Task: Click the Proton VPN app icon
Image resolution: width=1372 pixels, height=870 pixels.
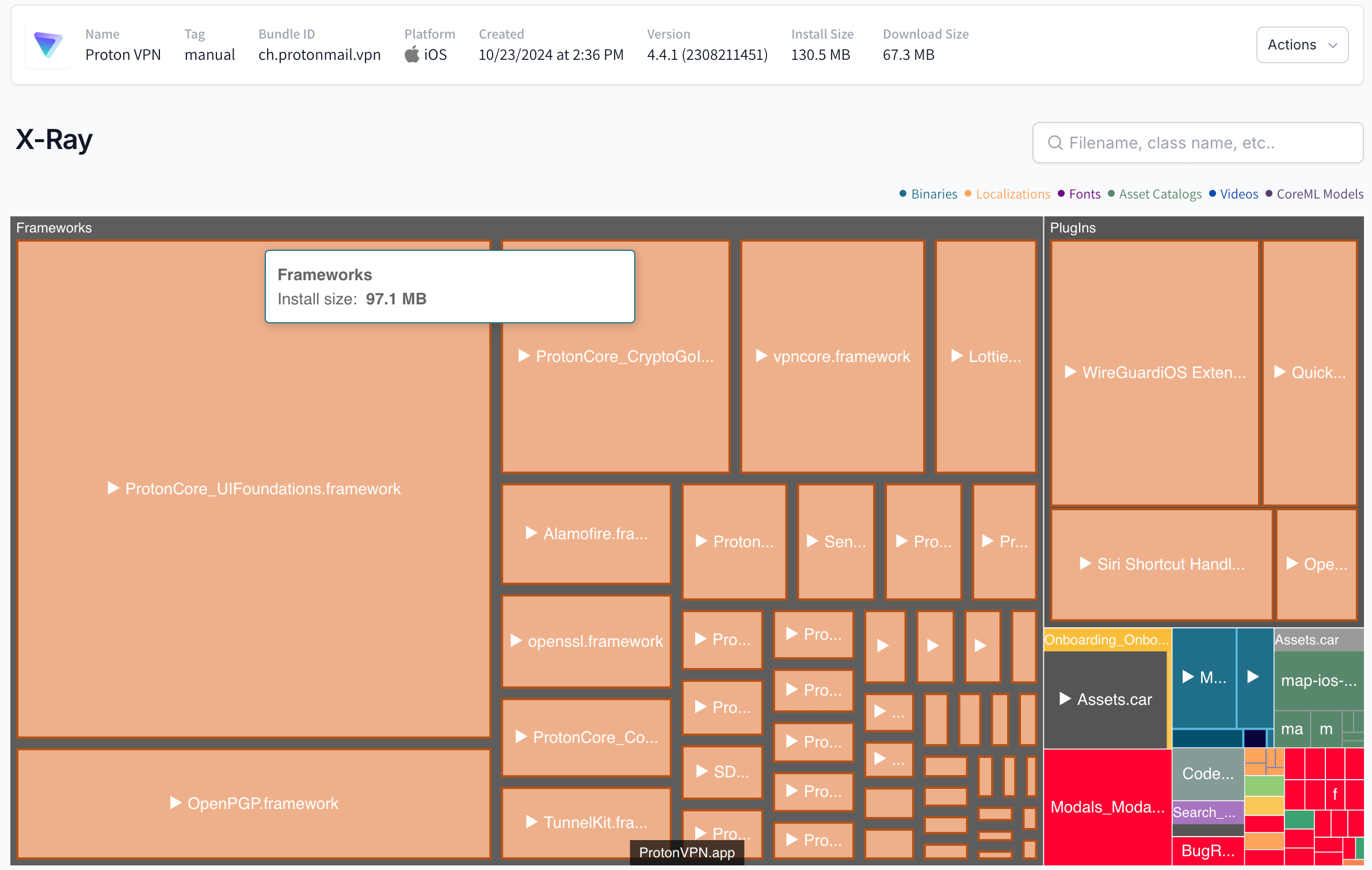Action: tap(48, 45)
